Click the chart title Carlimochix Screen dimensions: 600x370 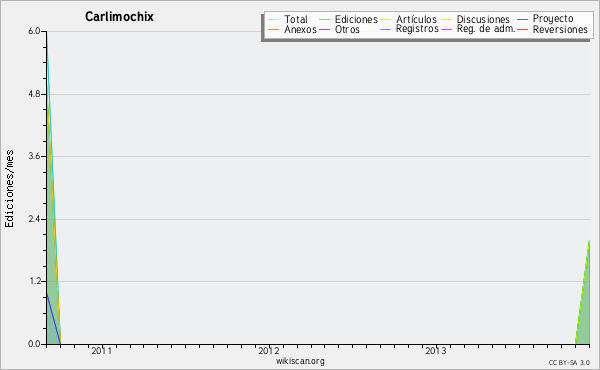119,16
